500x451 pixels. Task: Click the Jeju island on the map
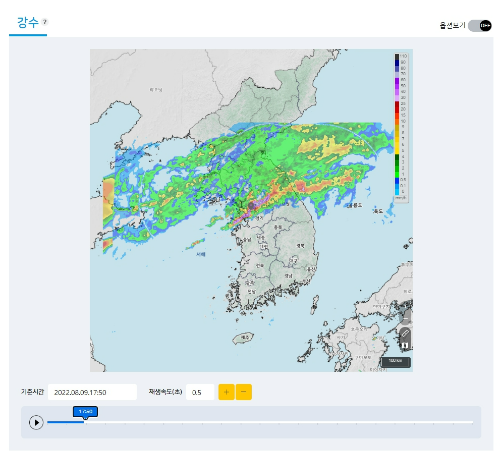(243, 338)
